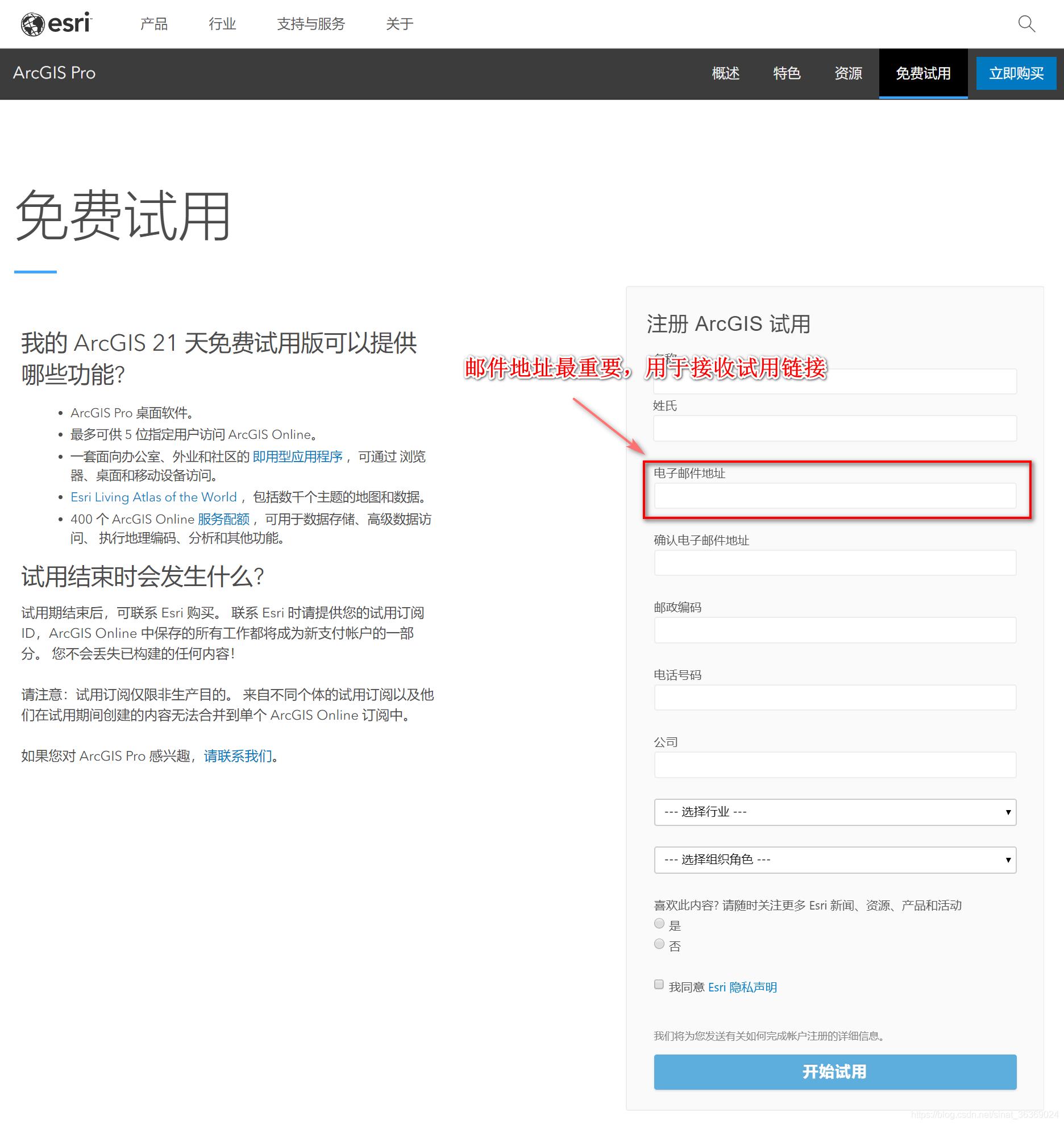Open the 服务配额 link
The width and height of the screenshot is (1064, 1125).
click(224, 518)
